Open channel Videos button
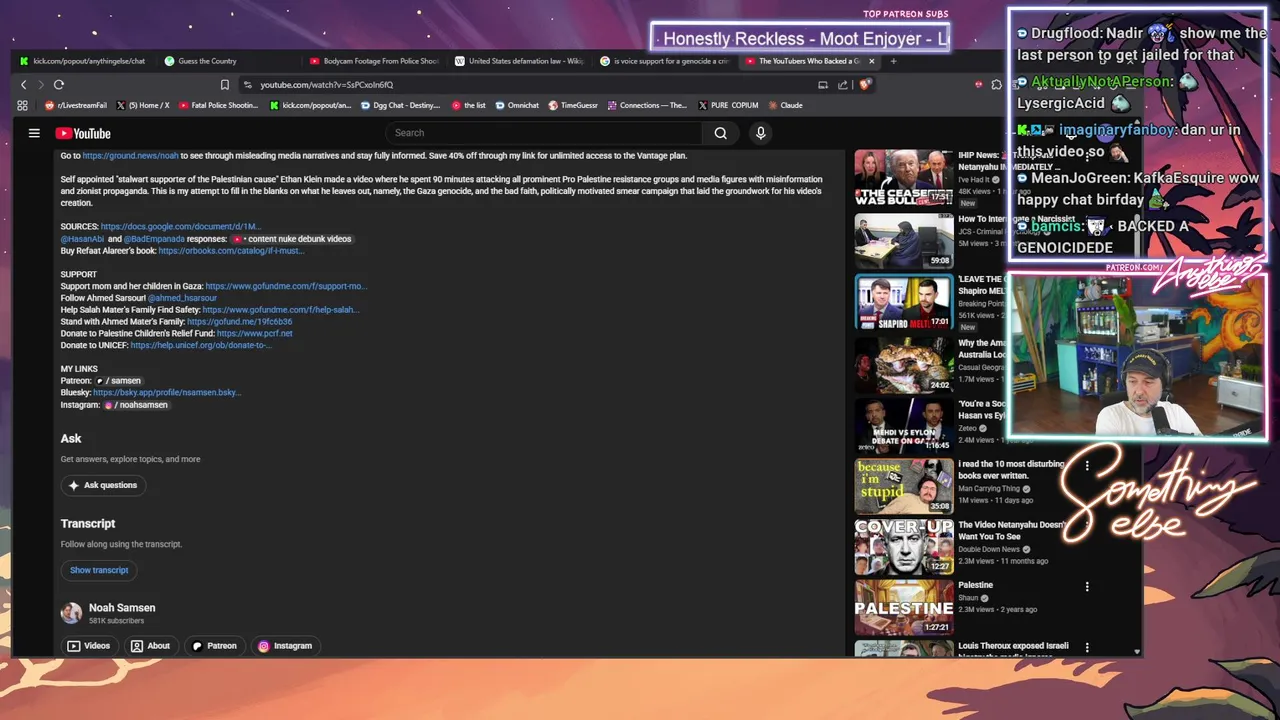 89,646
